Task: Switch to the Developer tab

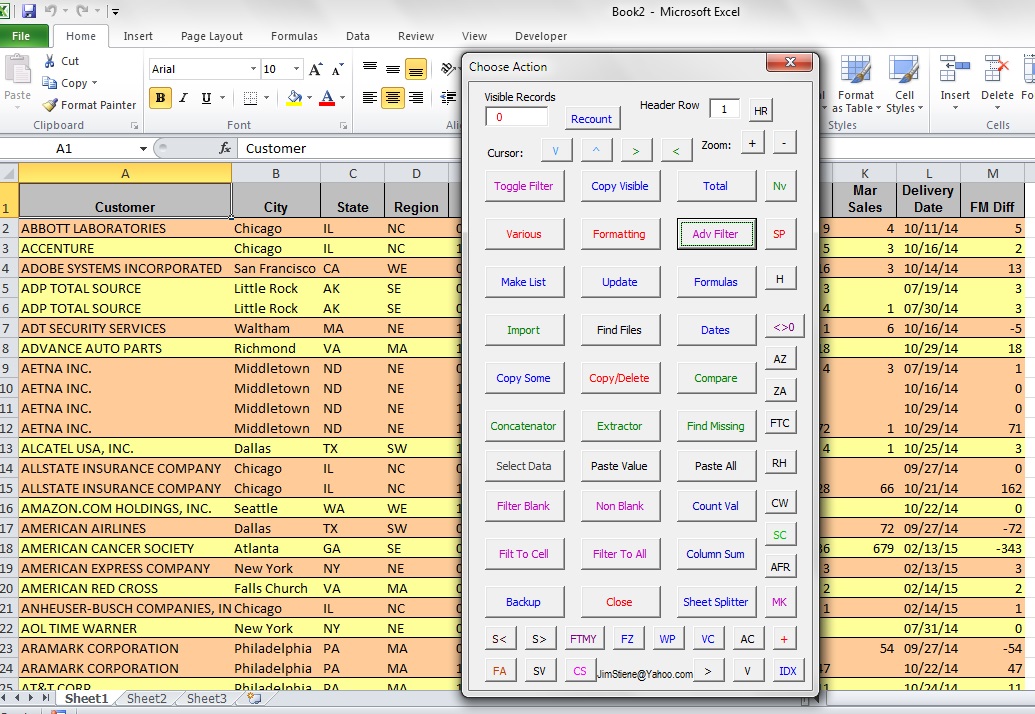Action: coord(541,36)
